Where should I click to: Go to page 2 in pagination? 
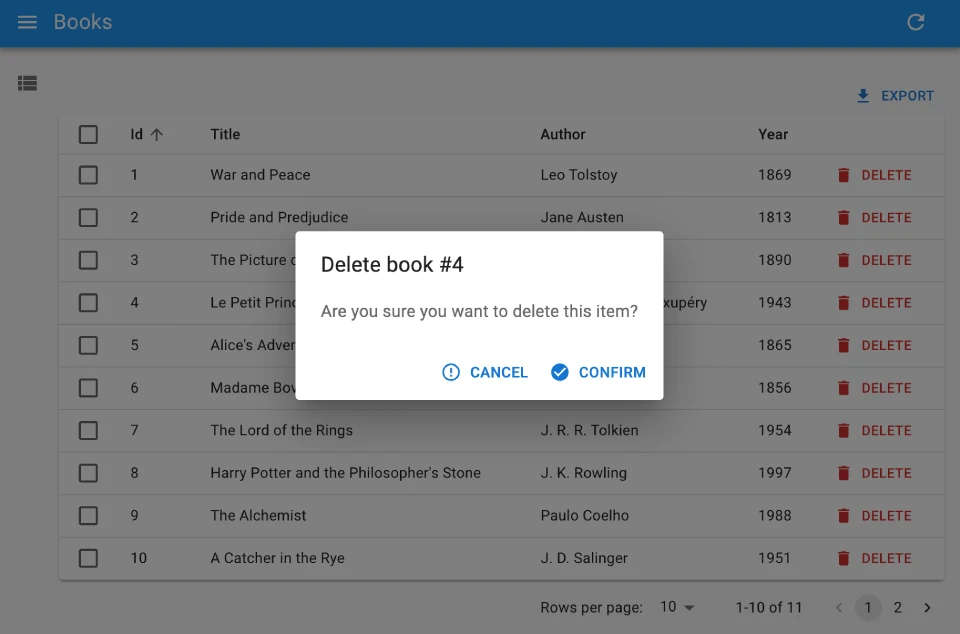[898, 607]
